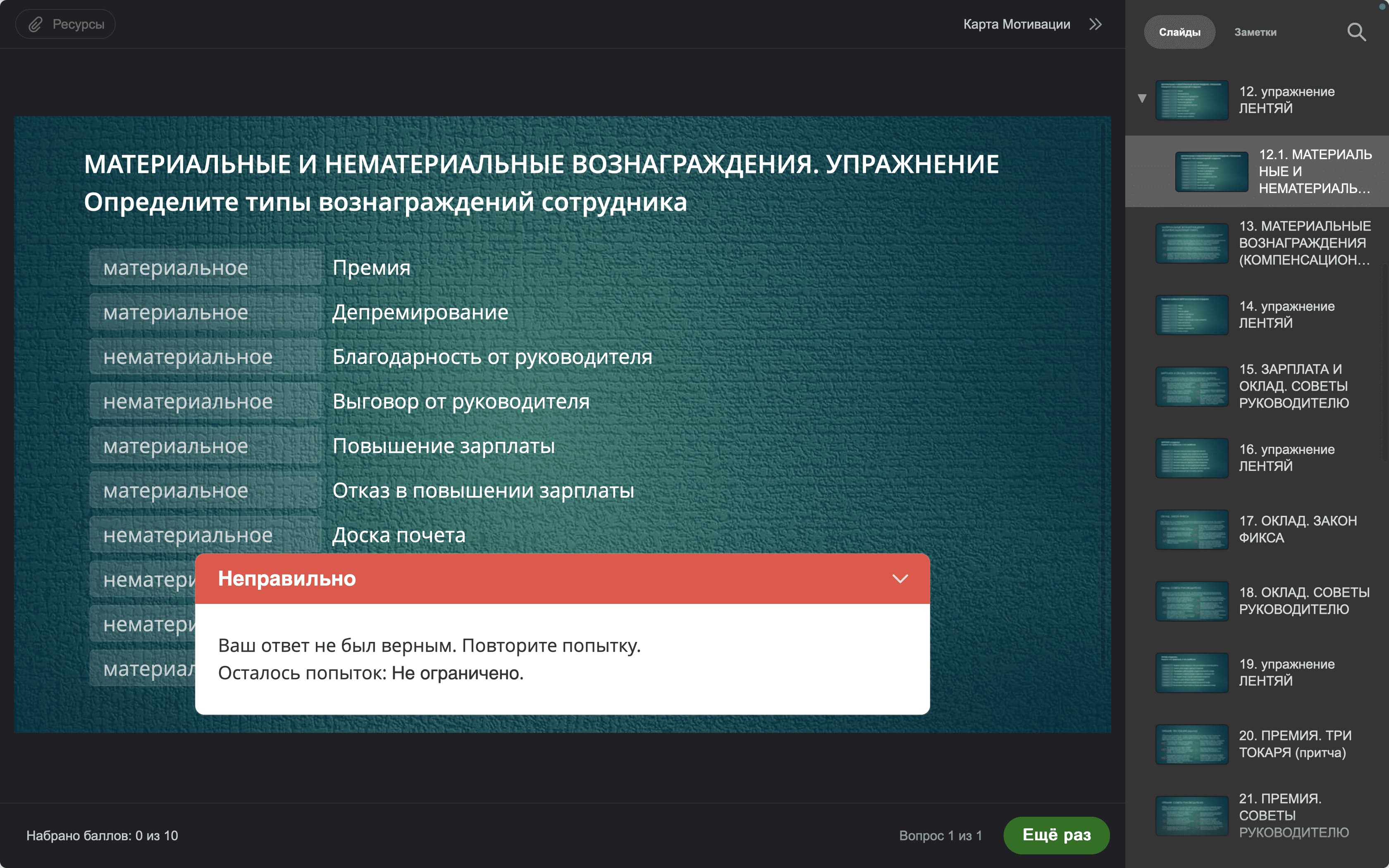This screenshot has width=1389, height=868.
Task: Click question counter Вопрос 1 из 1
Action: pyautogui.click(x=940, y=835)
